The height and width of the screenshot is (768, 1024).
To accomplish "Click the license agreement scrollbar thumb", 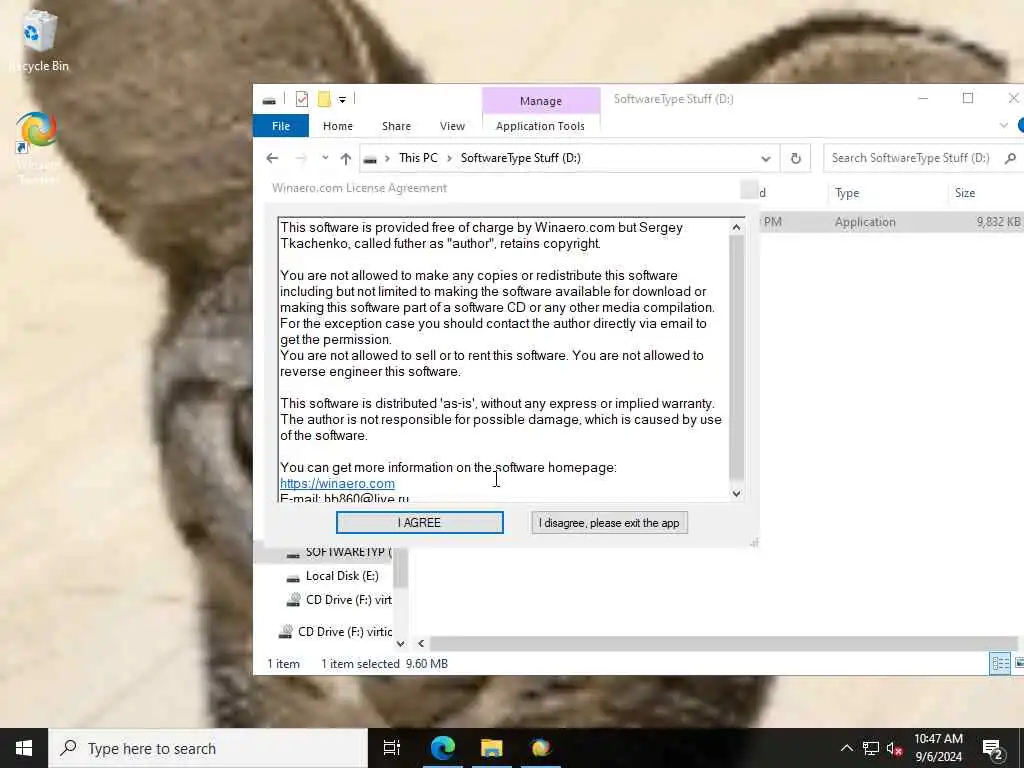I will coord(736,357).
